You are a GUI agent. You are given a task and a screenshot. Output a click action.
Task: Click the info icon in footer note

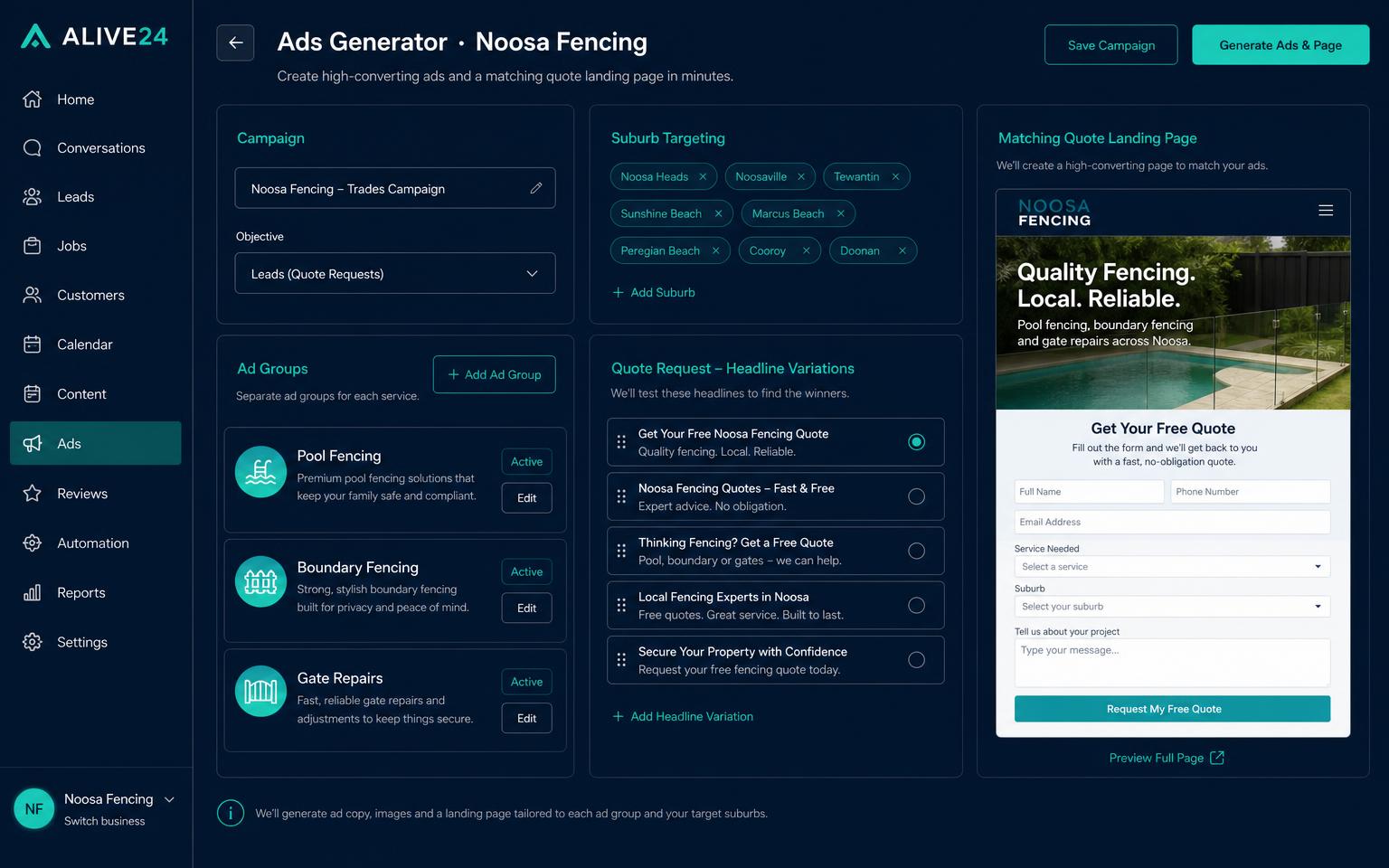[x=231, y=814]
